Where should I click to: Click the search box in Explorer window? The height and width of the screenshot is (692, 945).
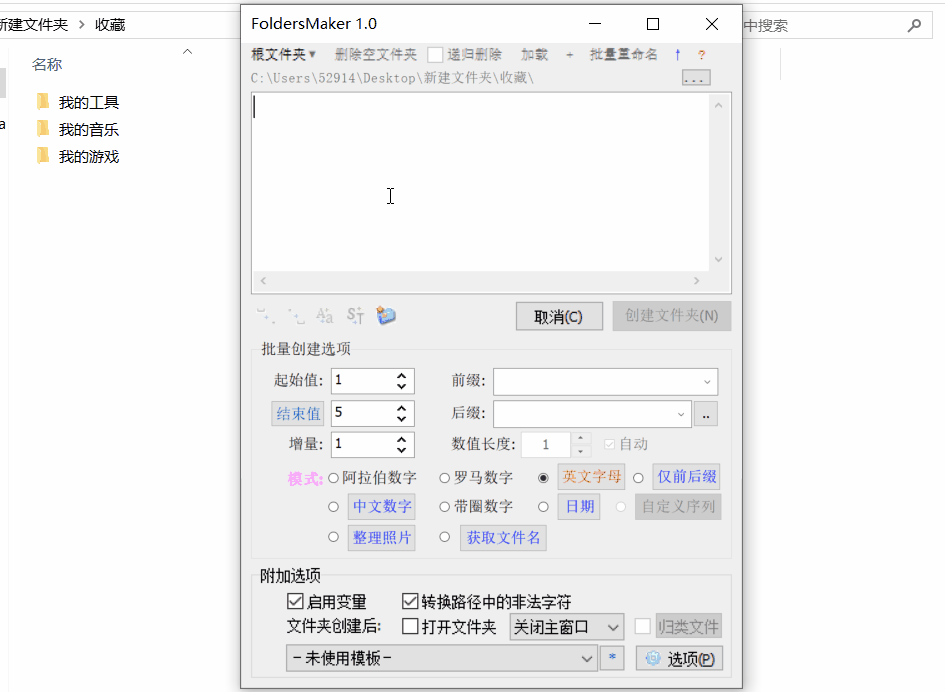[x=838, y=25]
